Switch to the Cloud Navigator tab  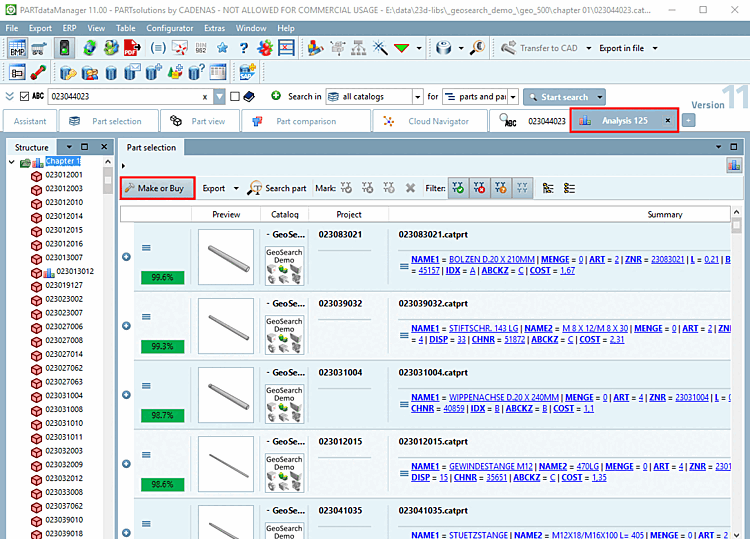click(x=430, y=121)
